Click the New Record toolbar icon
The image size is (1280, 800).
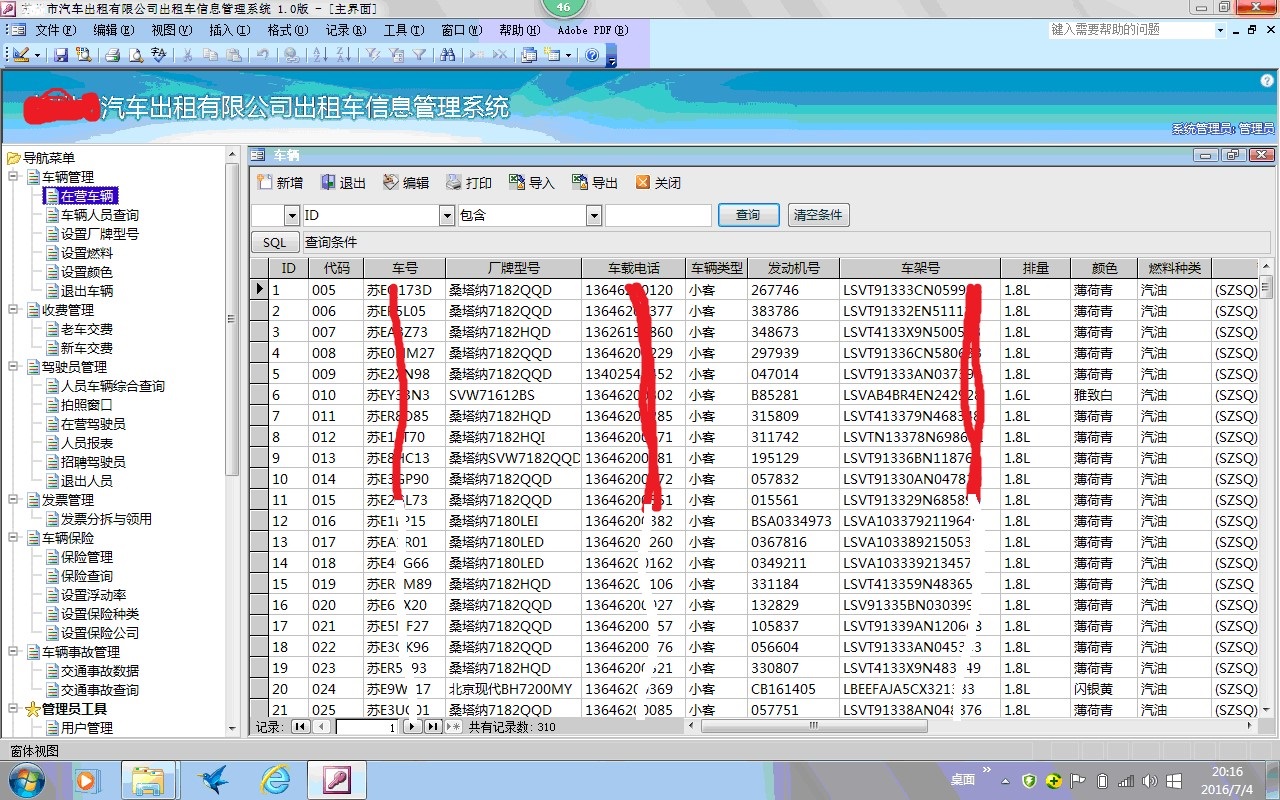tap(477, 55)
